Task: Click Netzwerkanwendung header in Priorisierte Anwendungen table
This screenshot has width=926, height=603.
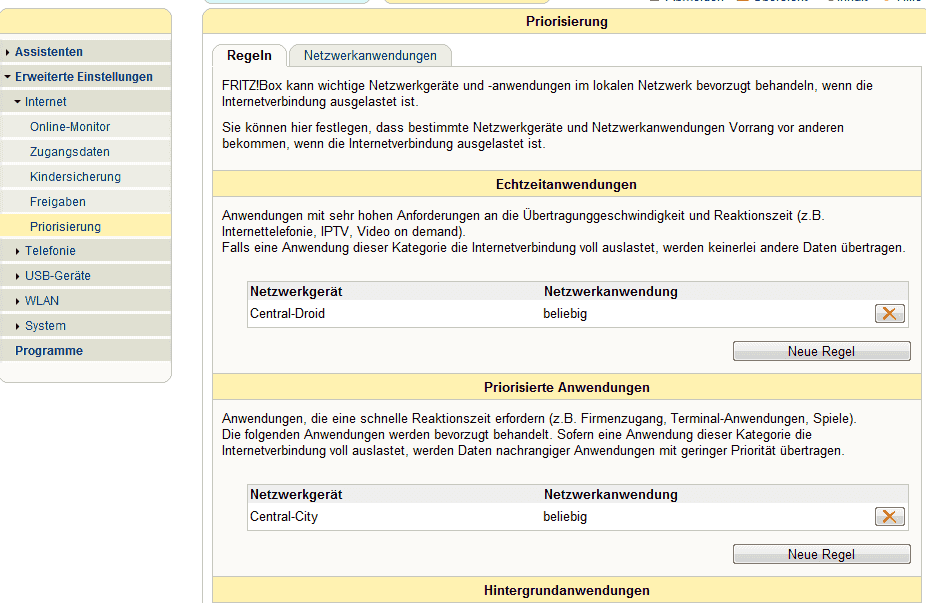Action: pos(611,494)
